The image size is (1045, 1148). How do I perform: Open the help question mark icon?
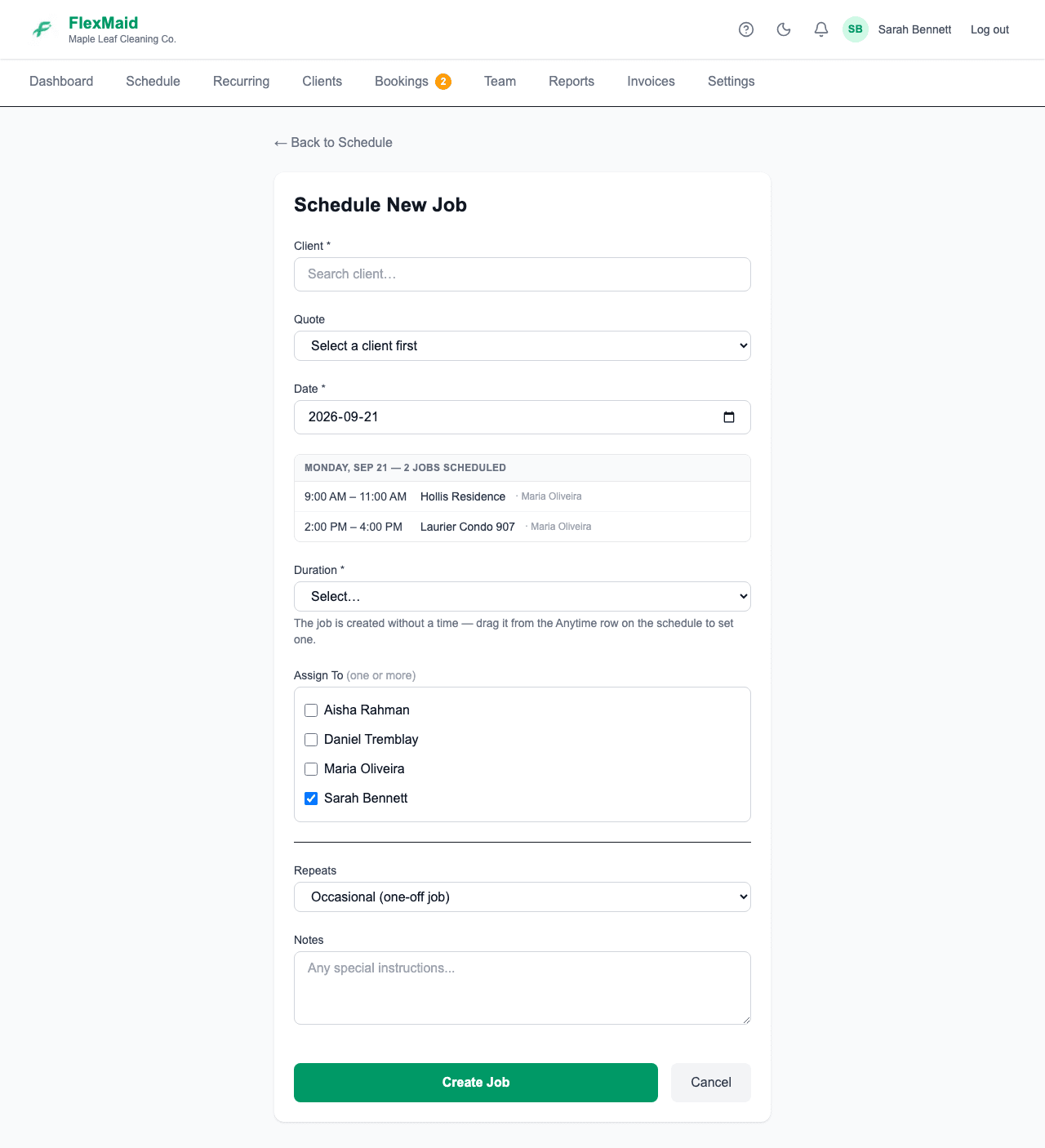tap(746, 29)
